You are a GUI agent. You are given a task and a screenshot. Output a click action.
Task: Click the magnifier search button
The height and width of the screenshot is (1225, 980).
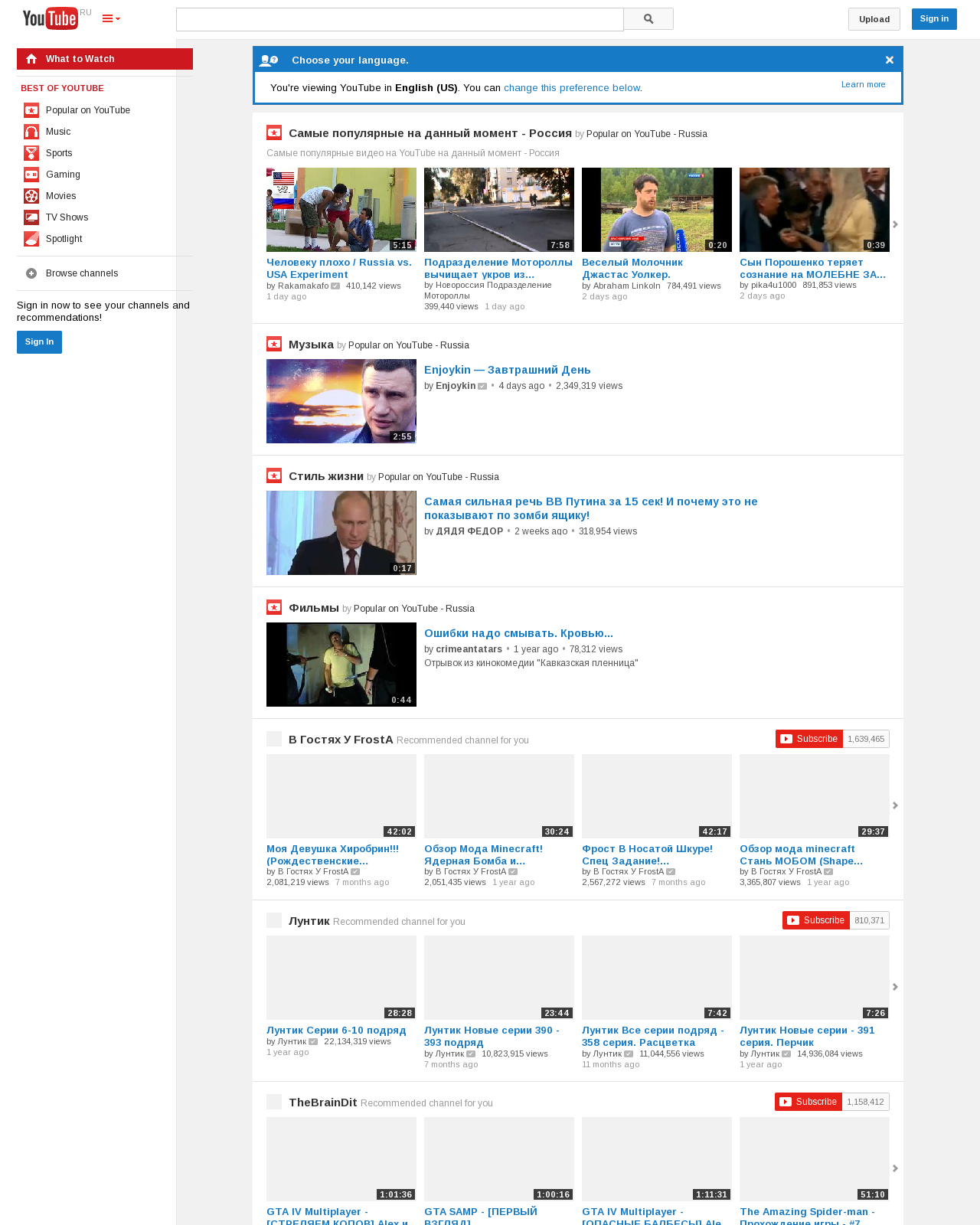pyautogui.click(x=648, y=19)
